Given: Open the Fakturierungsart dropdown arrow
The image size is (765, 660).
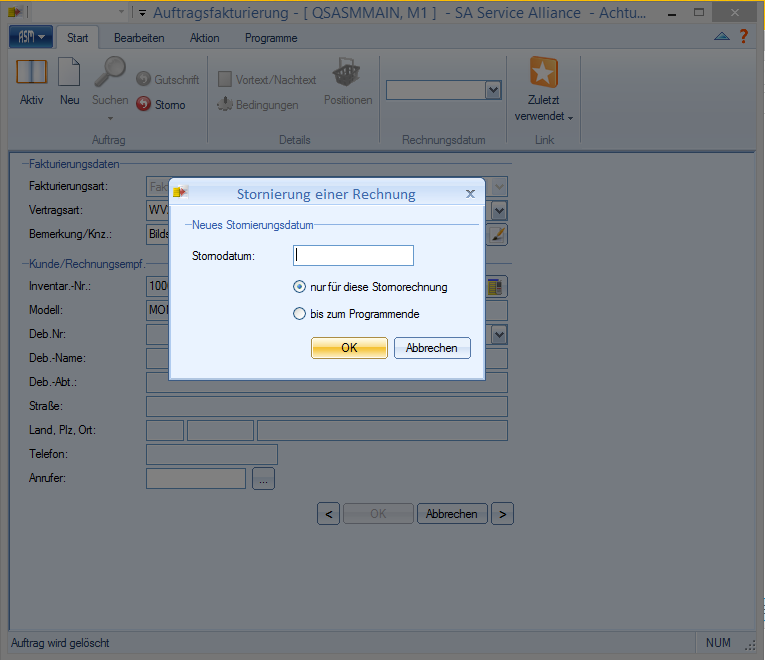Looking at the screenshot, I should tap(499, 186).
